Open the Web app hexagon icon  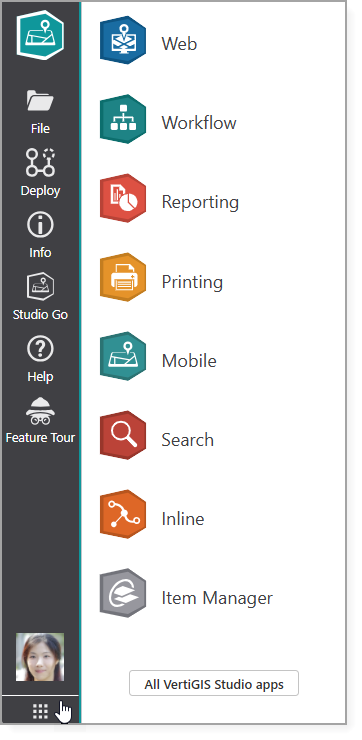tap(123, 40)
